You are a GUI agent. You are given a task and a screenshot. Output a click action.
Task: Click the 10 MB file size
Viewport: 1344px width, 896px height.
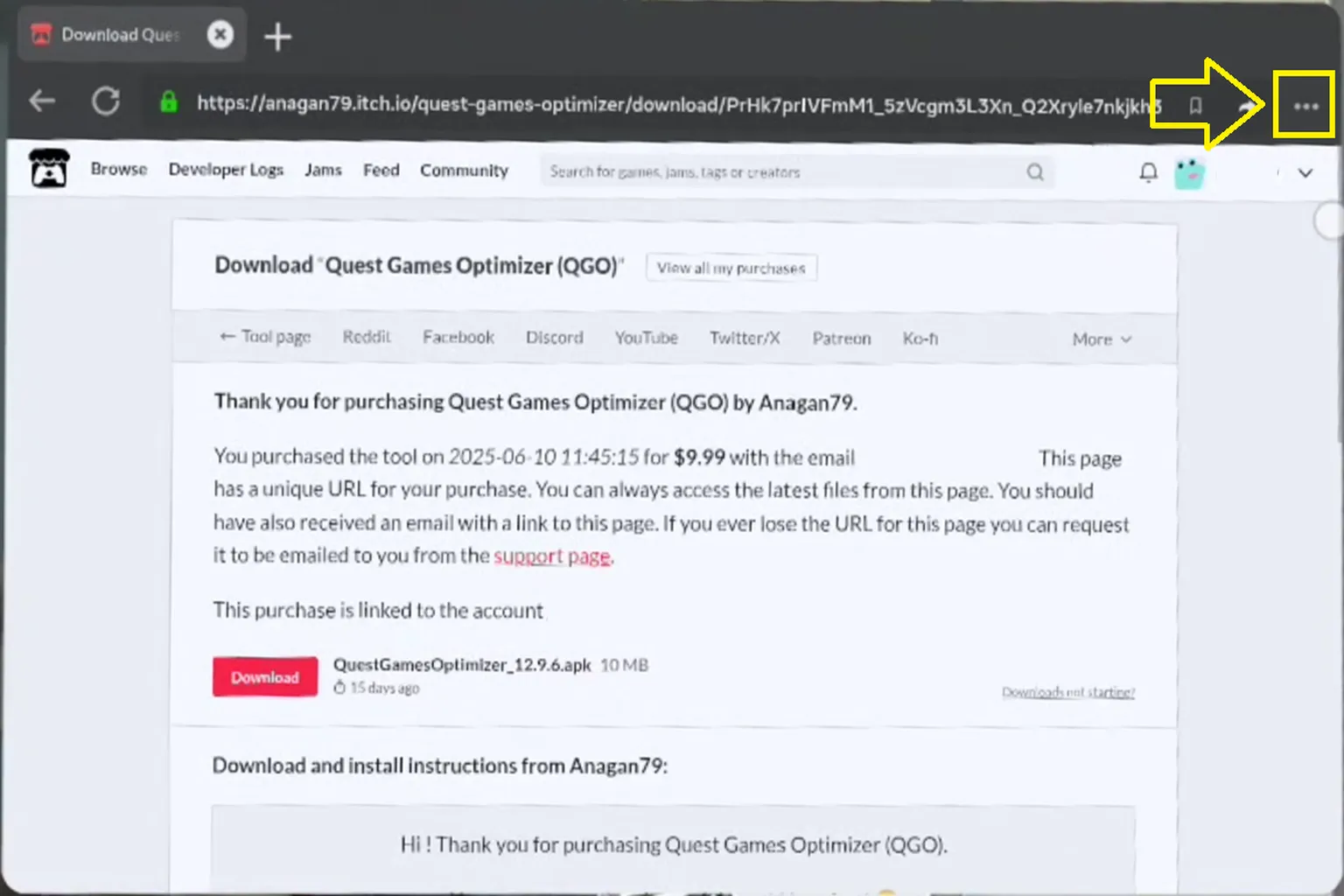click(624, 666)
